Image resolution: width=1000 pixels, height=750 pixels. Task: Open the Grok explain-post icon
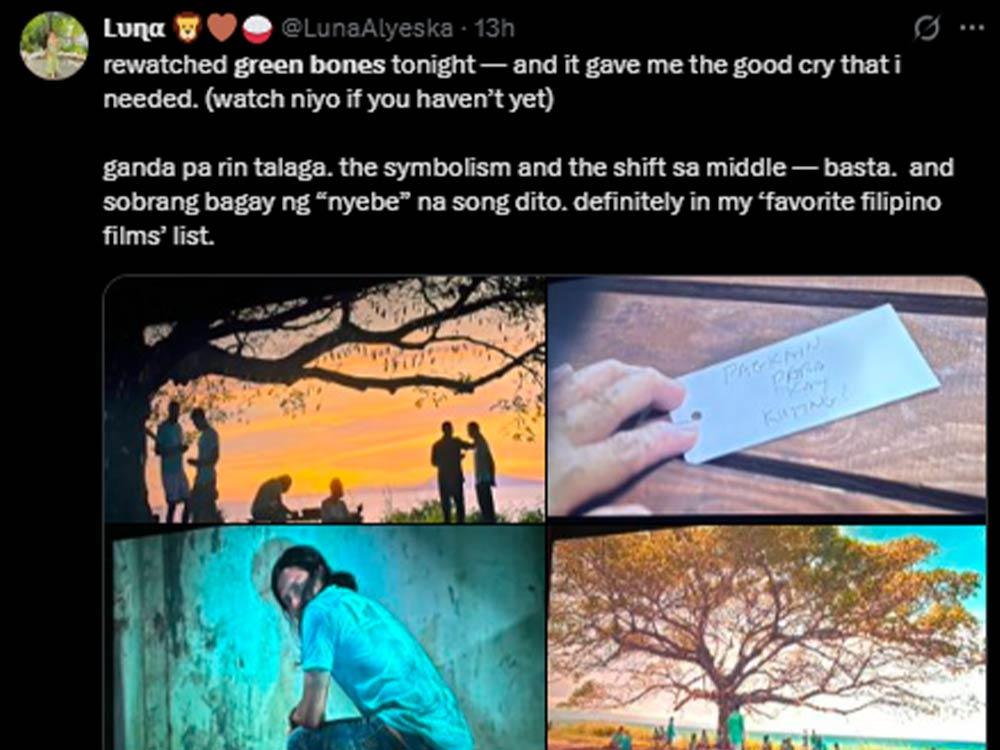pyautogui.click(x=926, y=28)
